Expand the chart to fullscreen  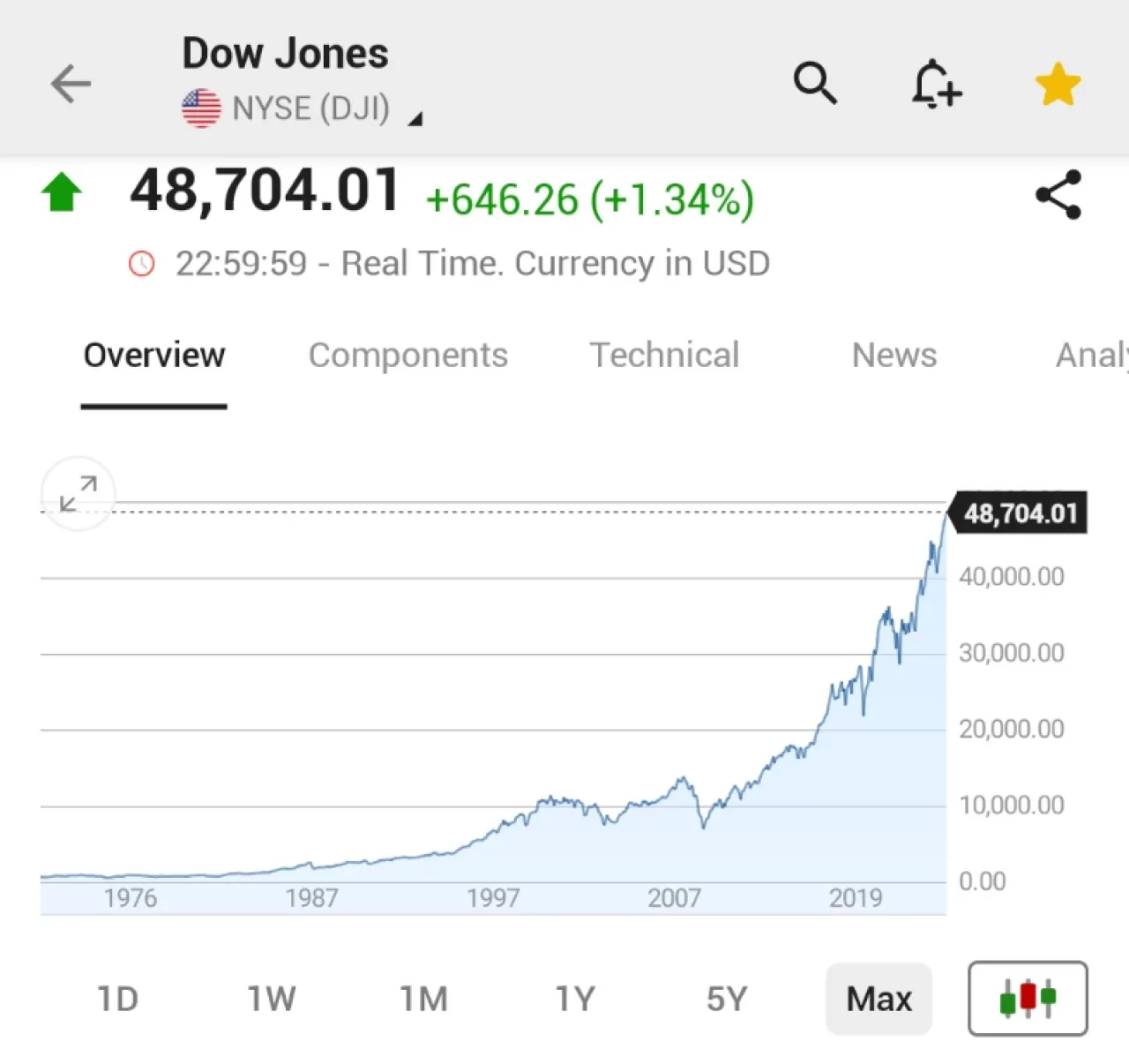78,494
